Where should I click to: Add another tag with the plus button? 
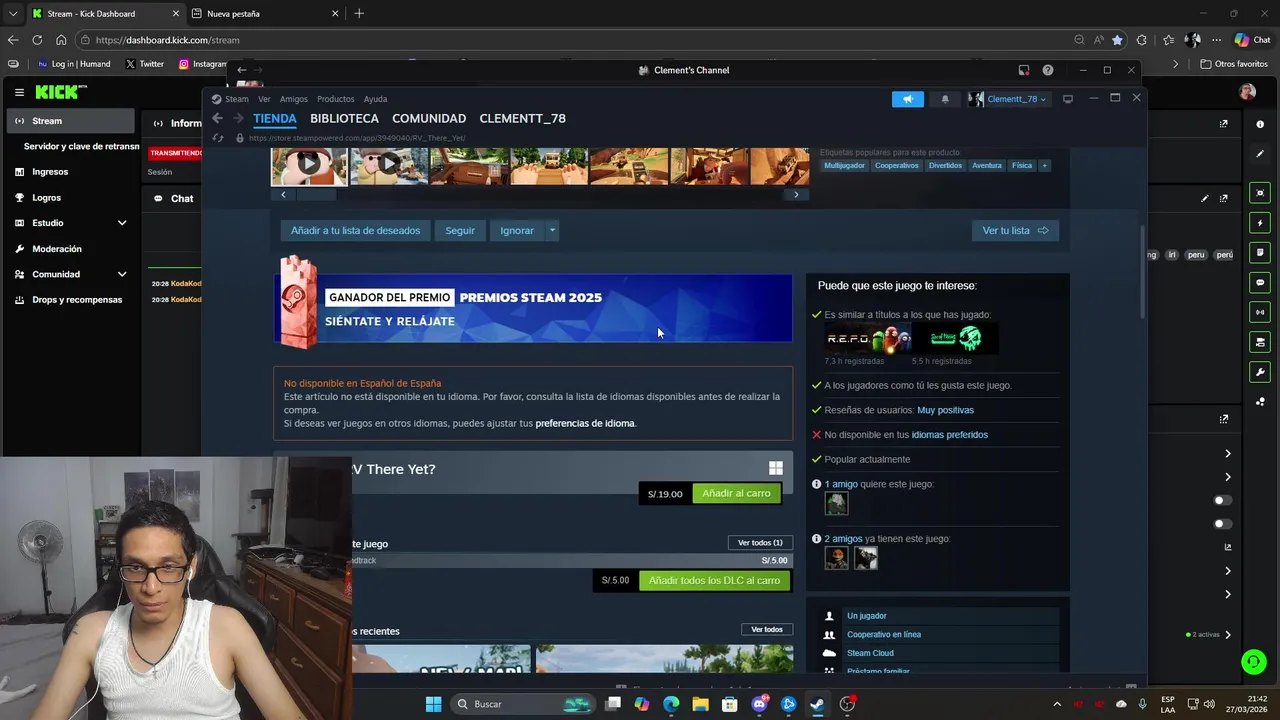1044,165
